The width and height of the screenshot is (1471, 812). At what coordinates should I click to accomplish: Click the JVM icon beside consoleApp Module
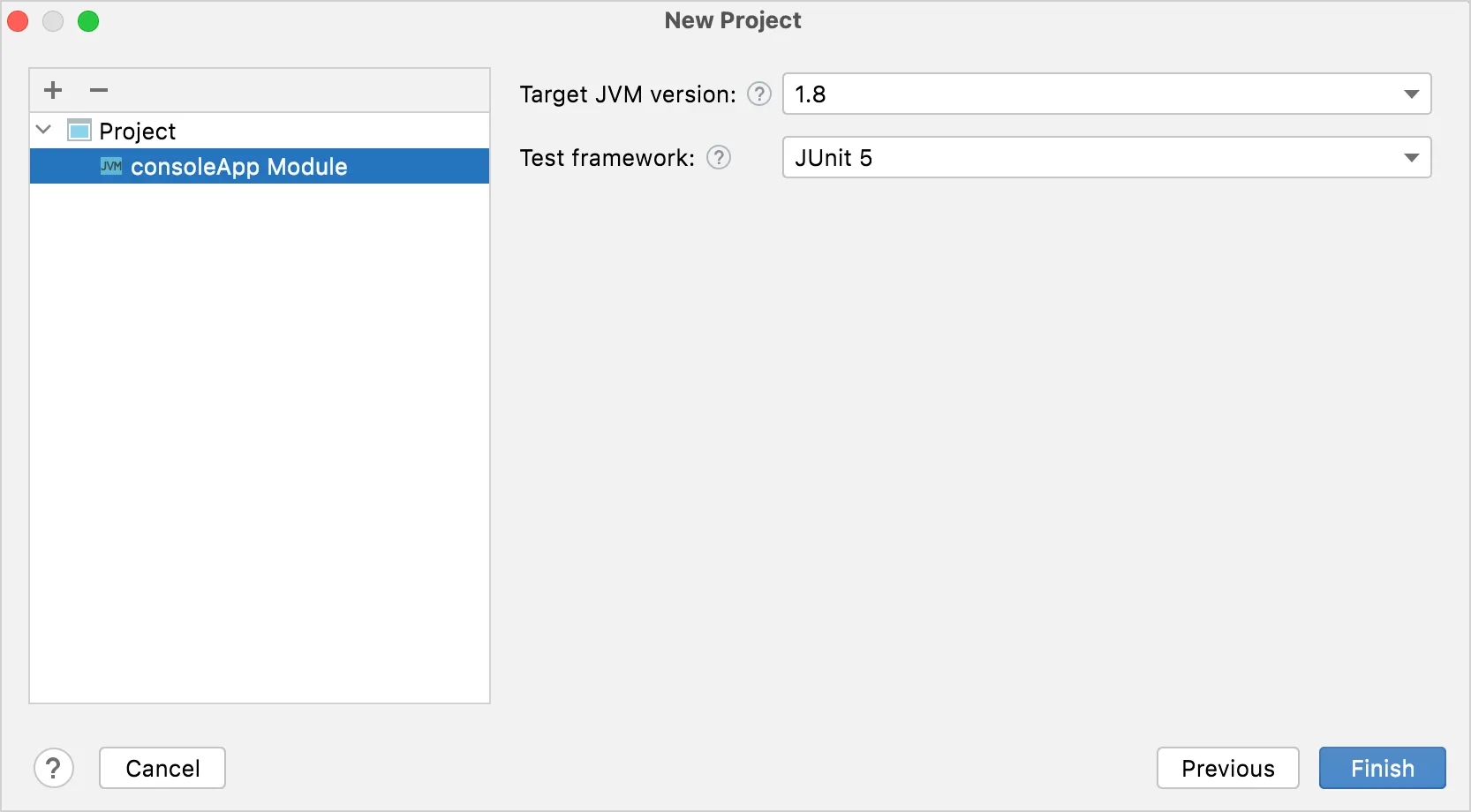111,166
